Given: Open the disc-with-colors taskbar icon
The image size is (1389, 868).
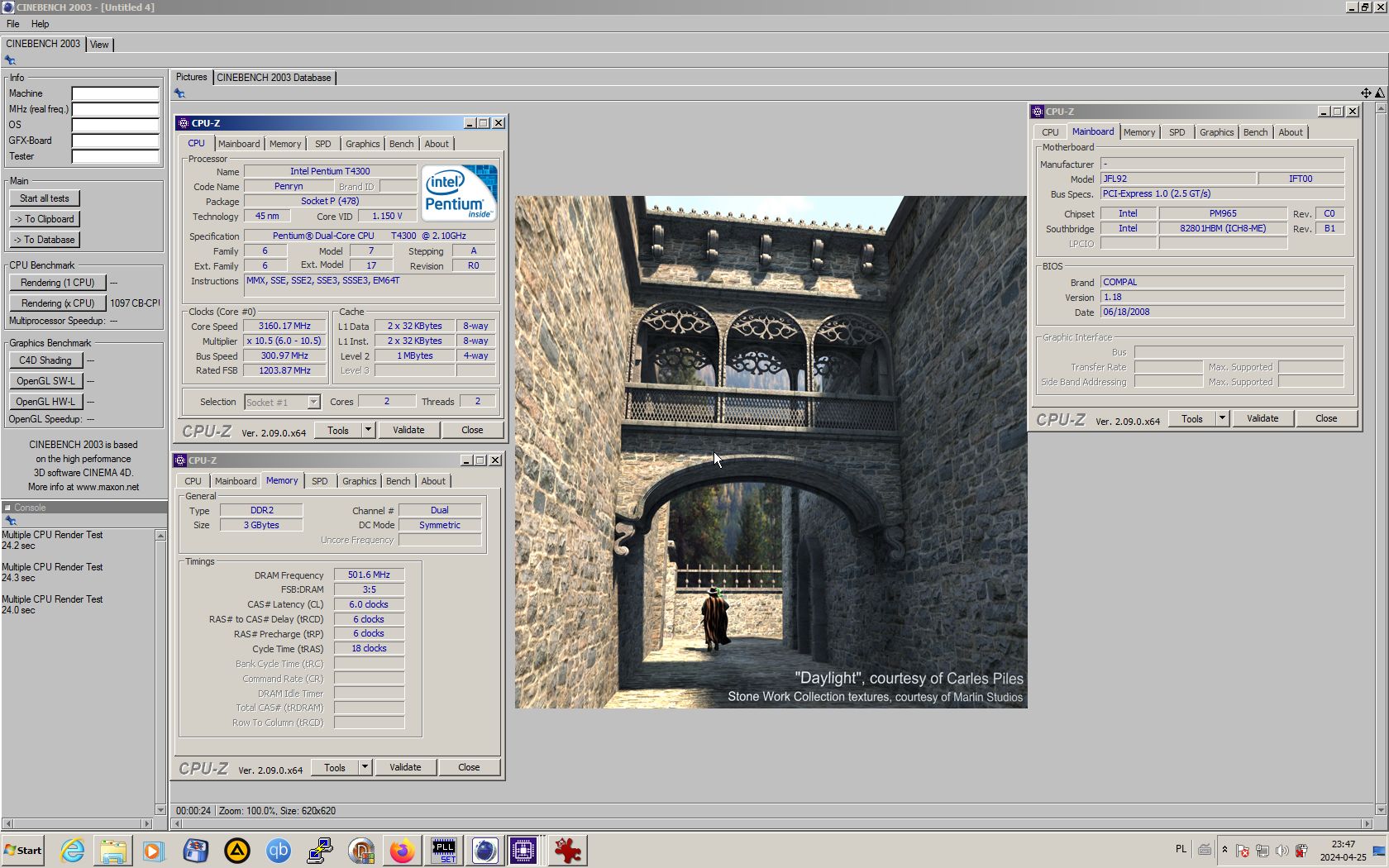Looking at the screenshot, I should (361, 850).
